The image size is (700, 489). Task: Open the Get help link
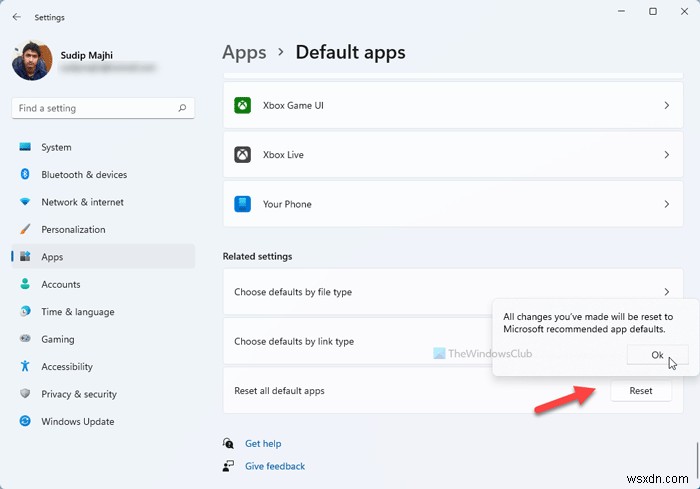(263, 443)
